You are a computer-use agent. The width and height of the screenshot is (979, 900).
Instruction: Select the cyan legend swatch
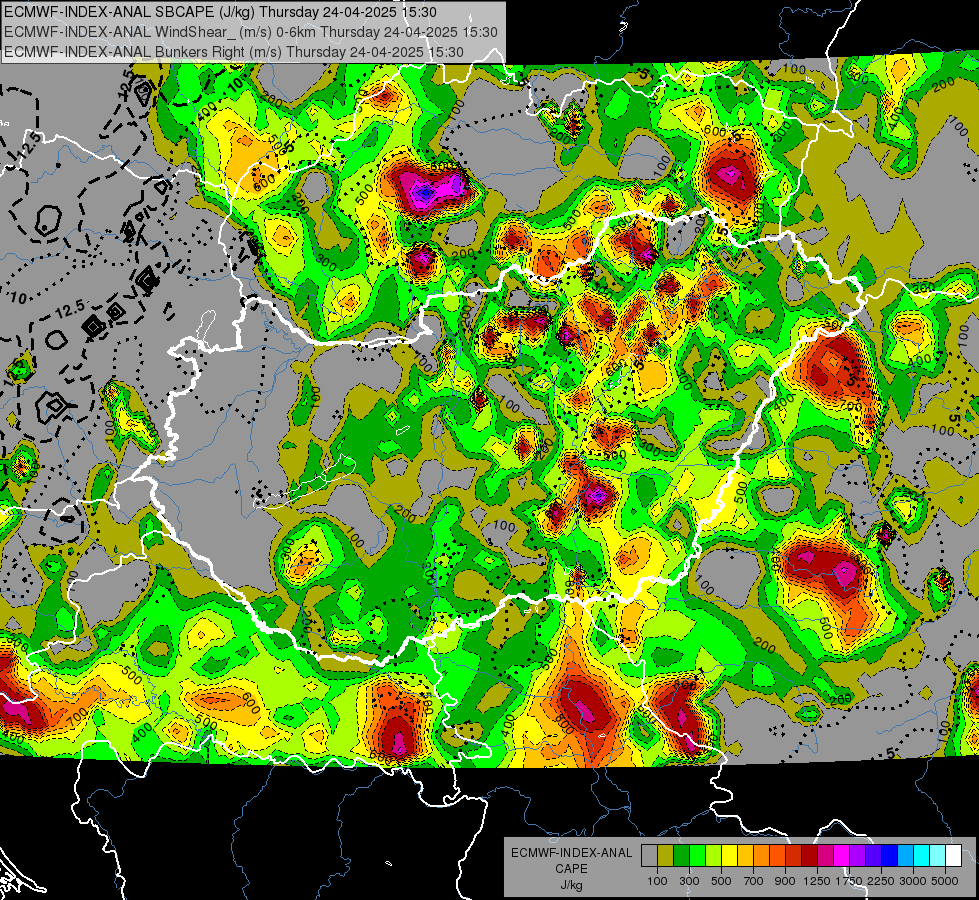coord(921,856)
